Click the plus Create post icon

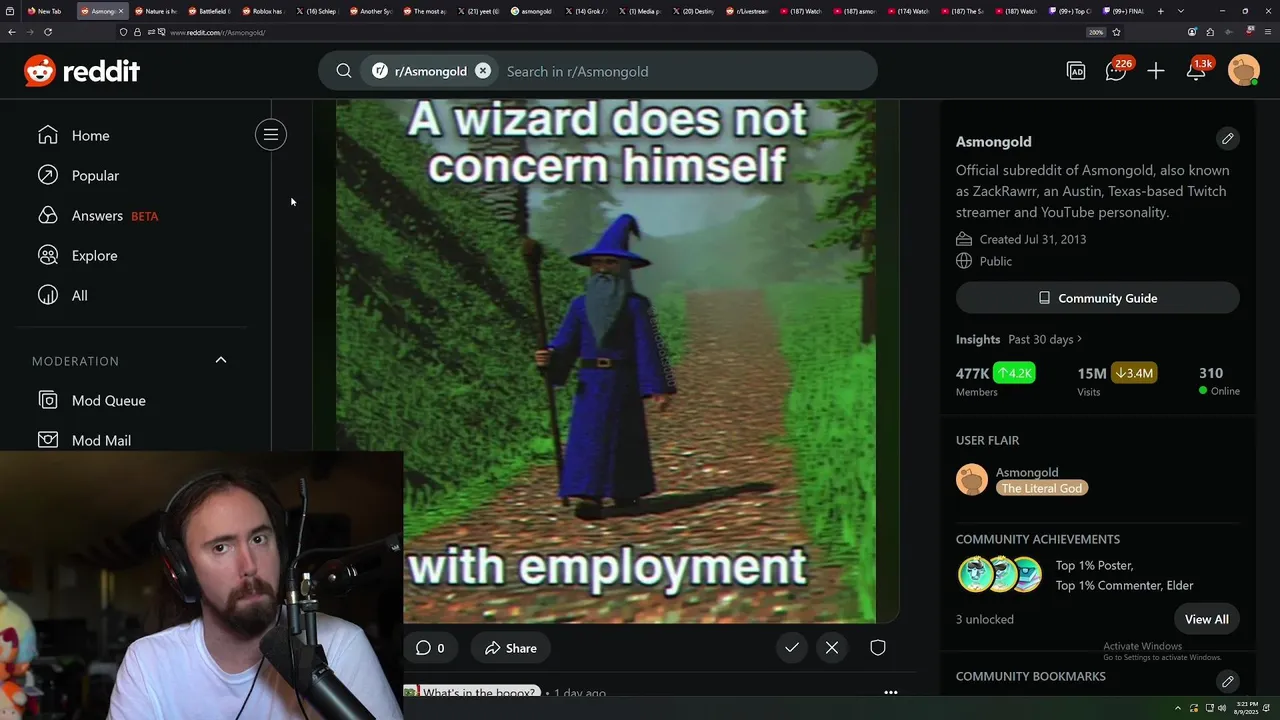click(x=1156, y=71)
